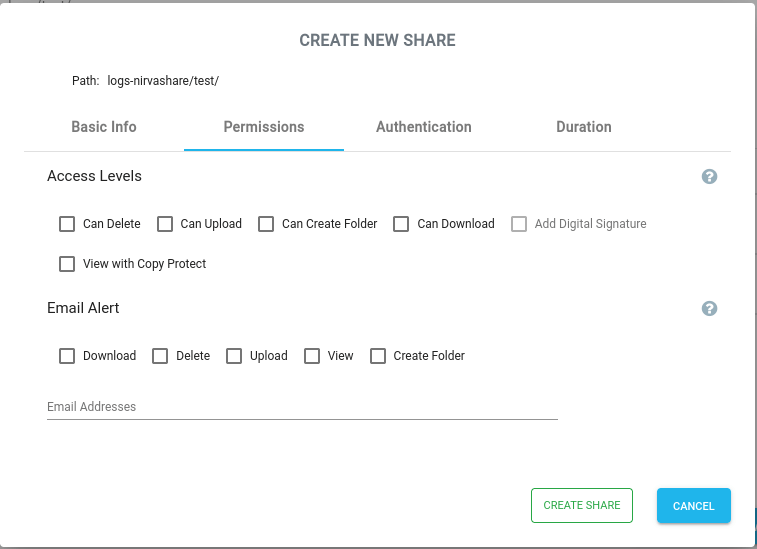The image size is (757, 549).
Task: Check Create Folder email alert box
Action: point(378,356)
